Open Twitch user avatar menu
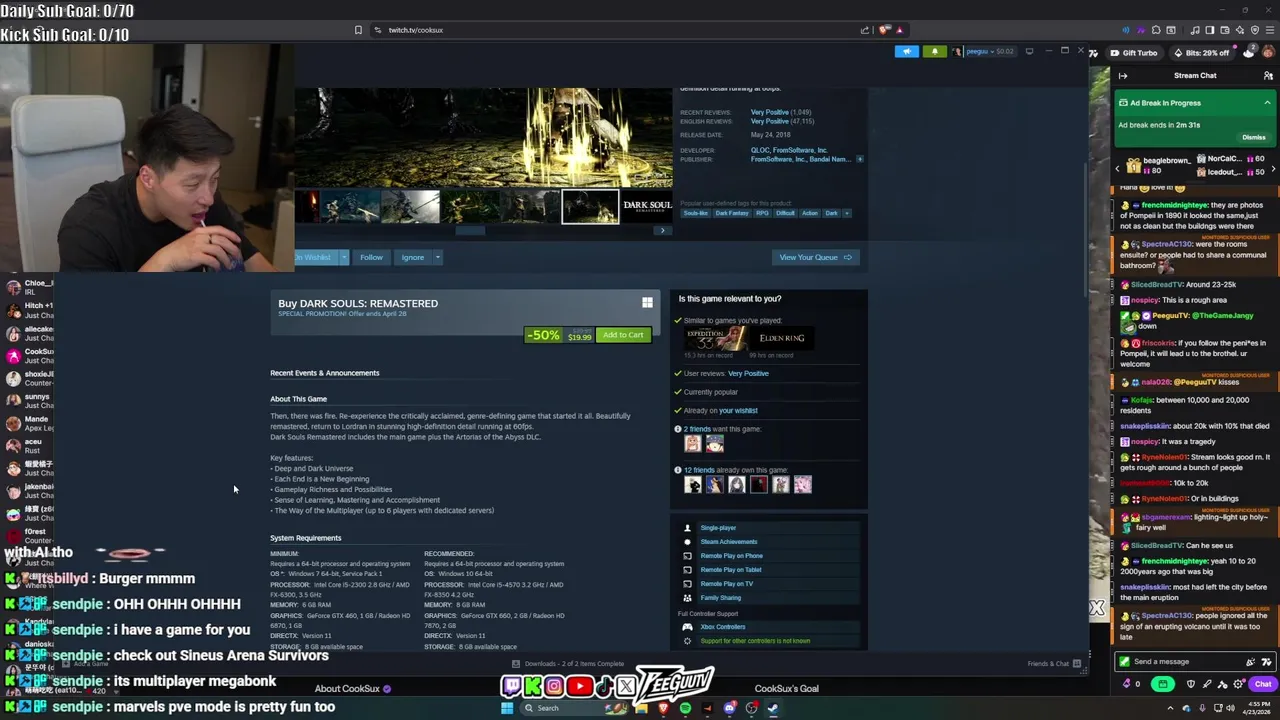The width and height of the screenshot is (1280, 720). click(1268, 53)
